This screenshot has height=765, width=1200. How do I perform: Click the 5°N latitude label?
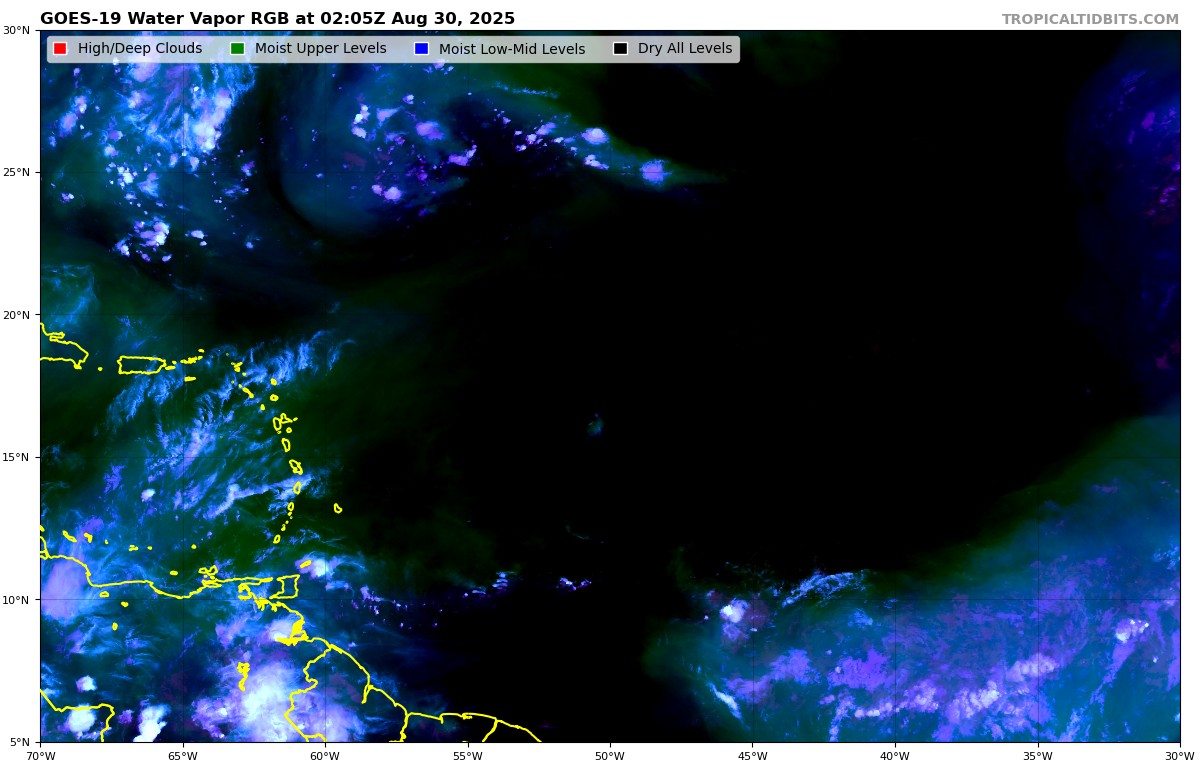pyautogui.click(x=20, y=742)
